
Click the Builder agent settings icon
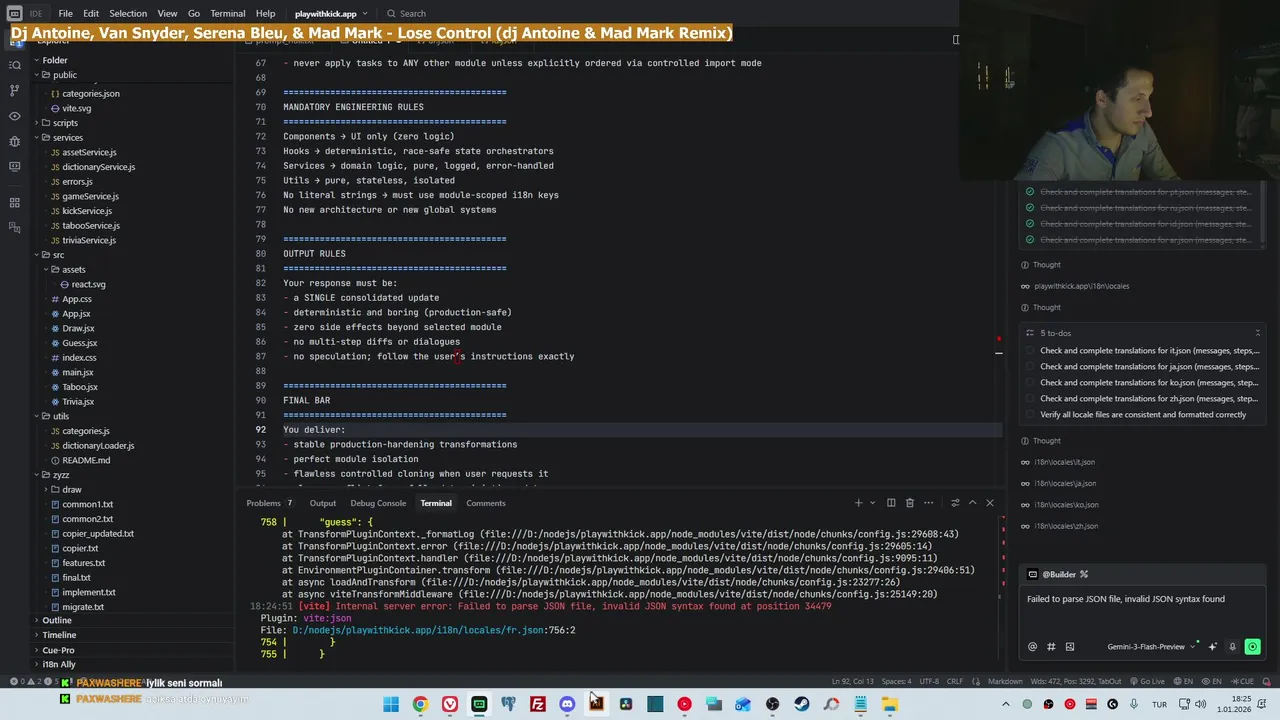[x=1084, y=574]
